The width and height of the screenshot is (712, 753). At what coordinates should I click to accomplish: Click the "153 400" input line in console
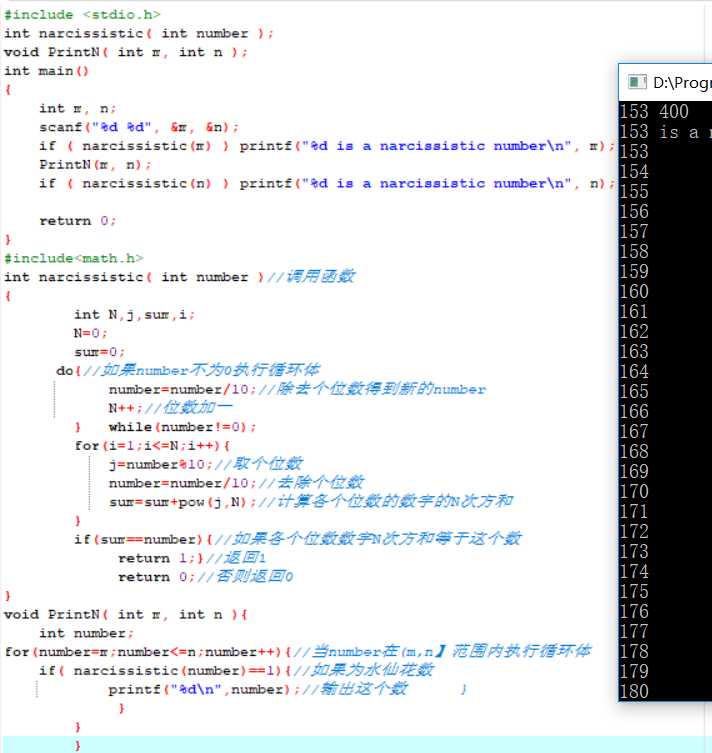coord(654,111)
